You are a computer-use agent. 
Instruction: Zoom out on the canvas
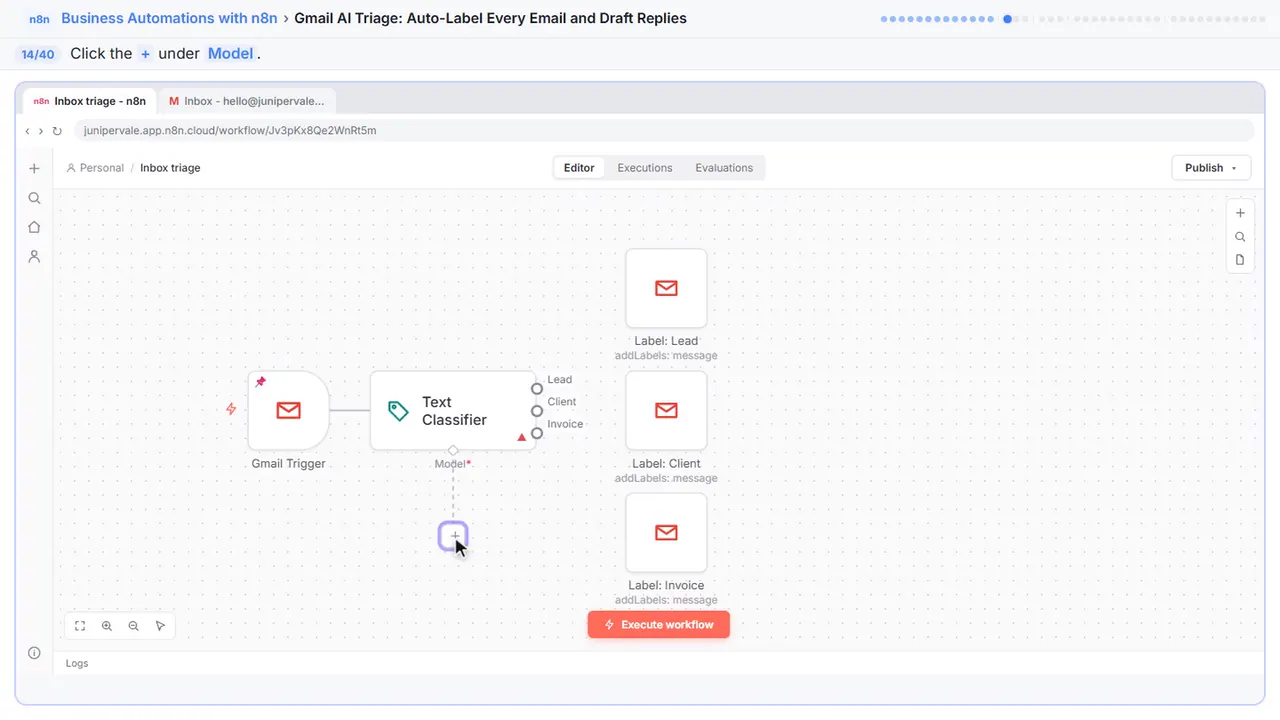[x=134, y=626]
